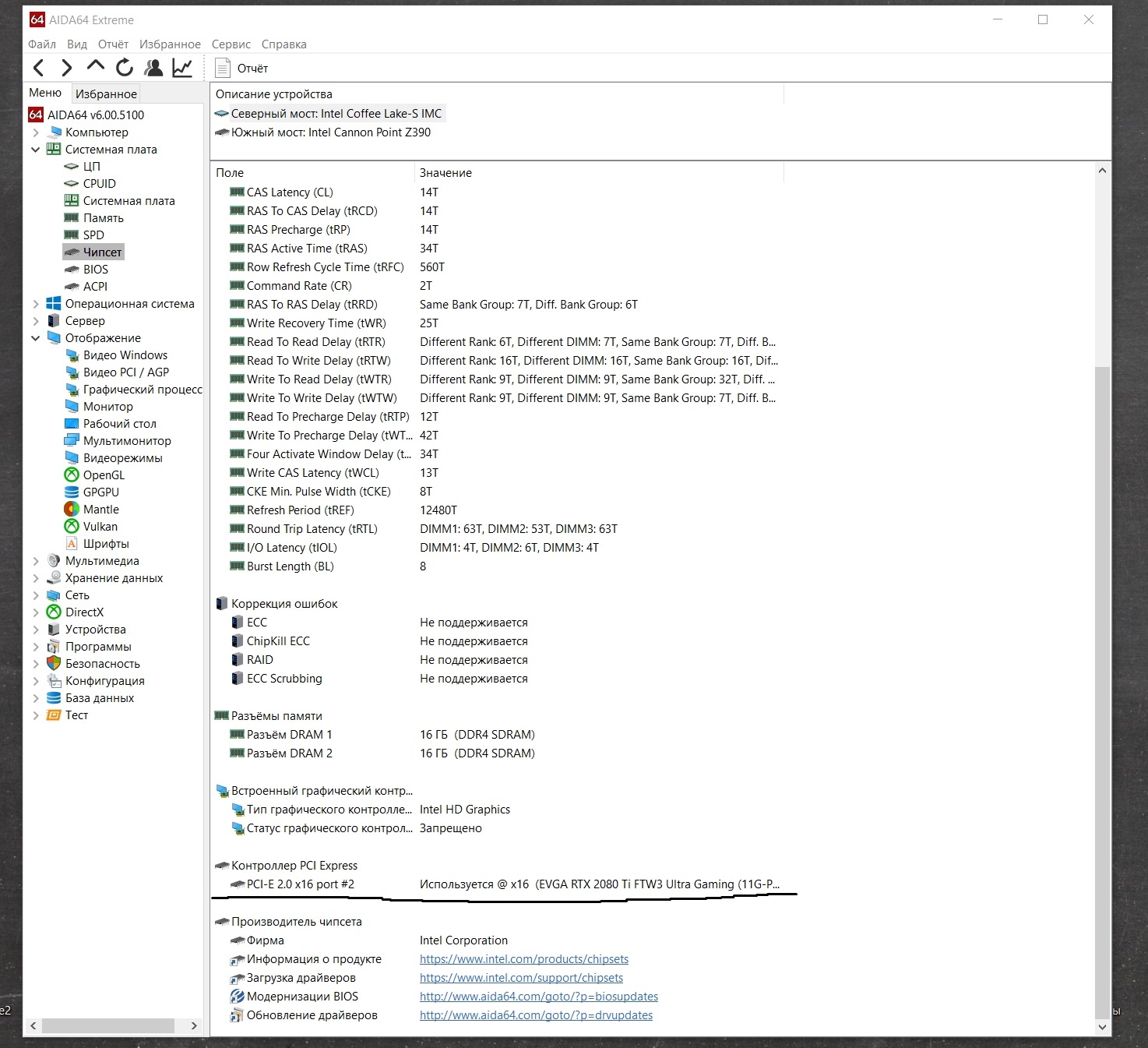Expand the DirectX tree node
The width and height of the screenshot is (1148, 1048).
click(36, 612)
